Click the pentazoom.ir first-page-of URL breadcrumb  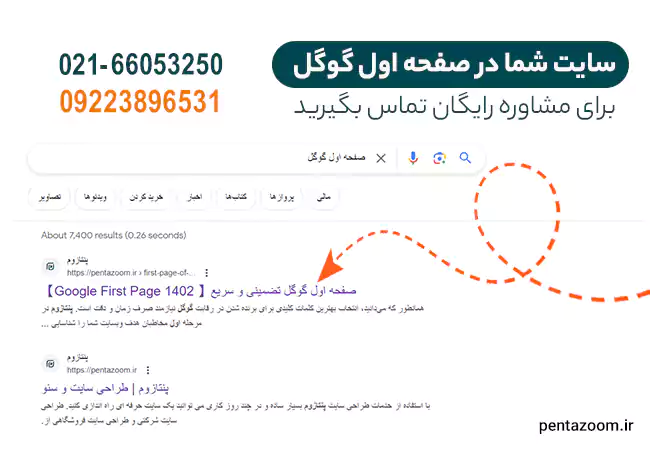pos(131,273)
